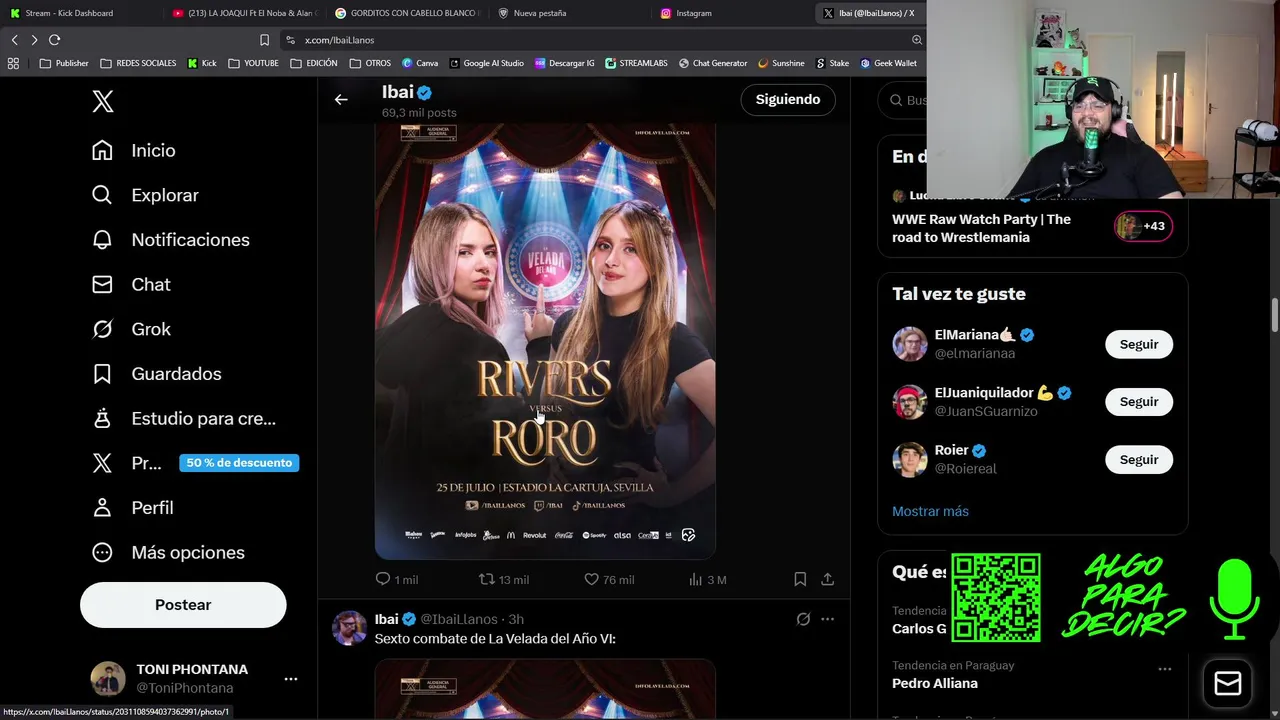Open Chat in sidebar
Screen dimensions: 1280x720
(x=131, y=284)
